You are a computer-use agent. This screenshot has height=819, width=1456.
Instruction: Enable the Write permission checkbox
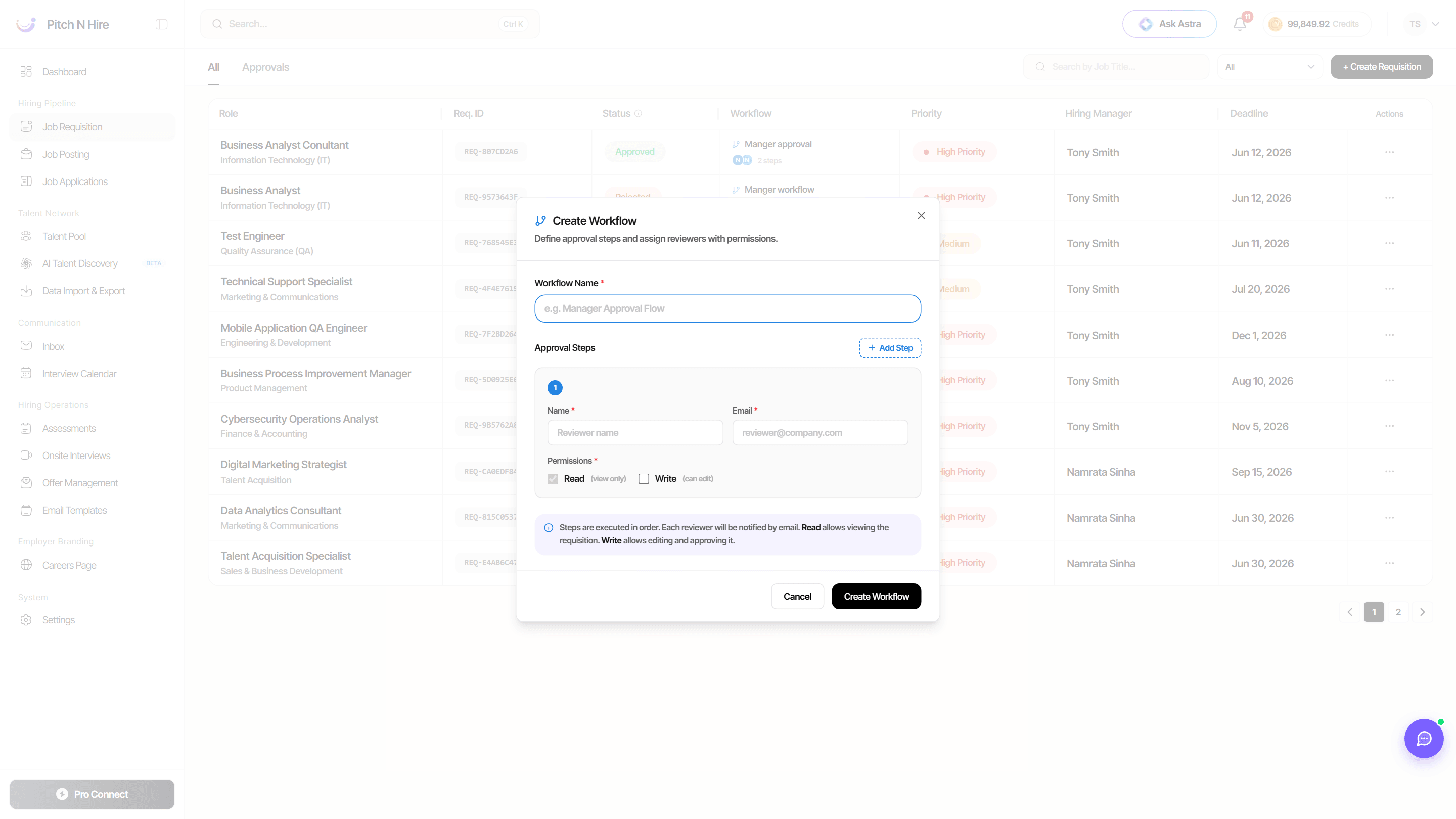[644, 479]
